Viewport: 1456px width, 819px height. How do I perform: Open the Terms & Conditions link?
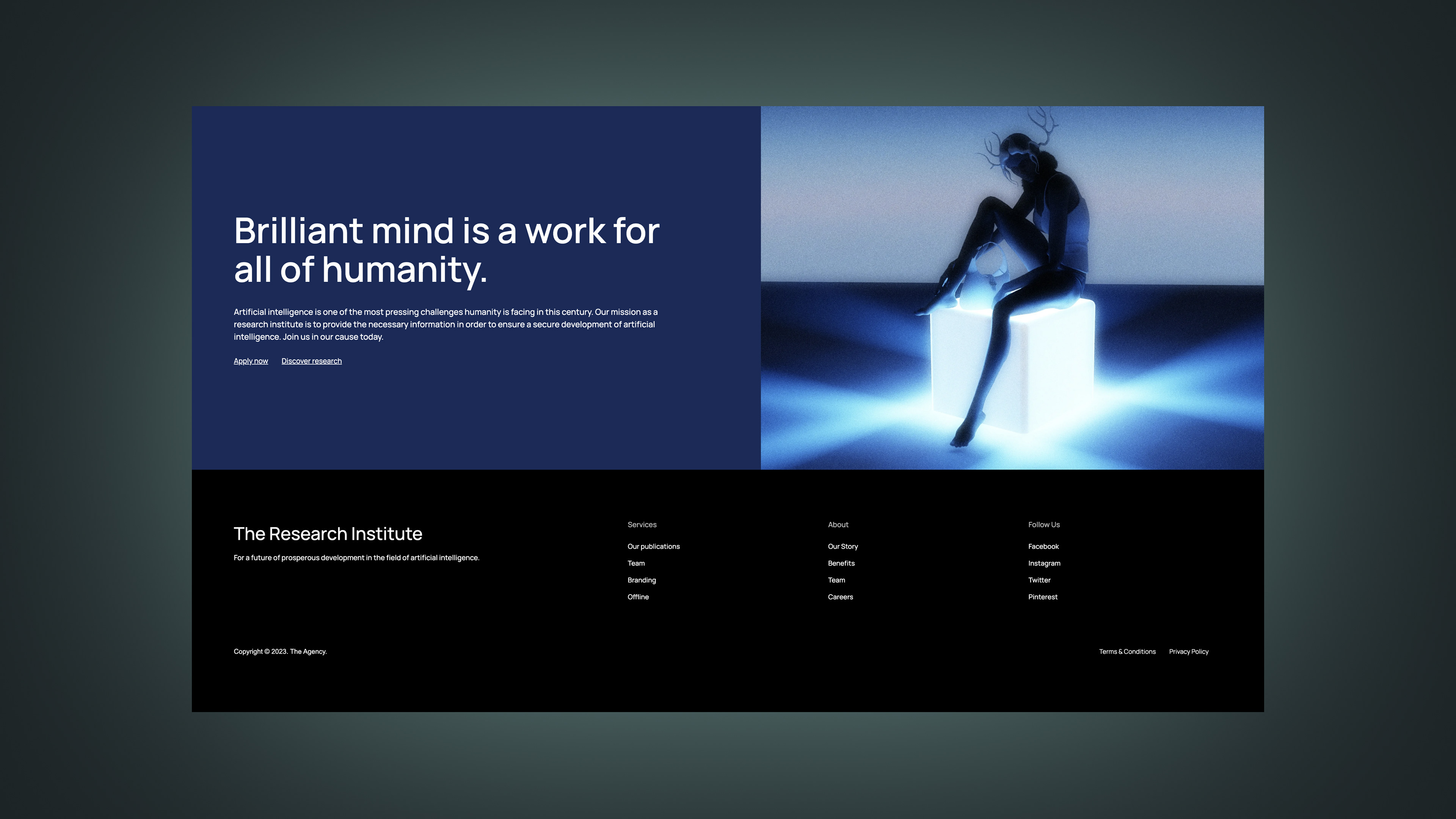[x=1127, y=652]
